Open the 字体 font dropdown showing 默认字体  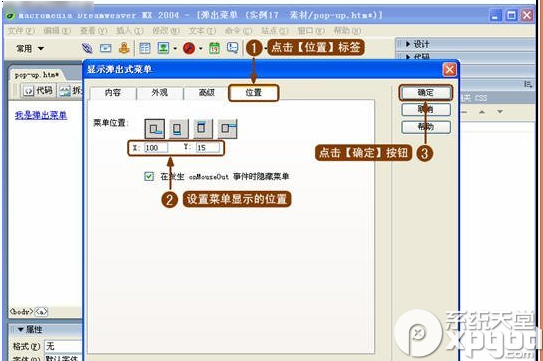(63, 358)
